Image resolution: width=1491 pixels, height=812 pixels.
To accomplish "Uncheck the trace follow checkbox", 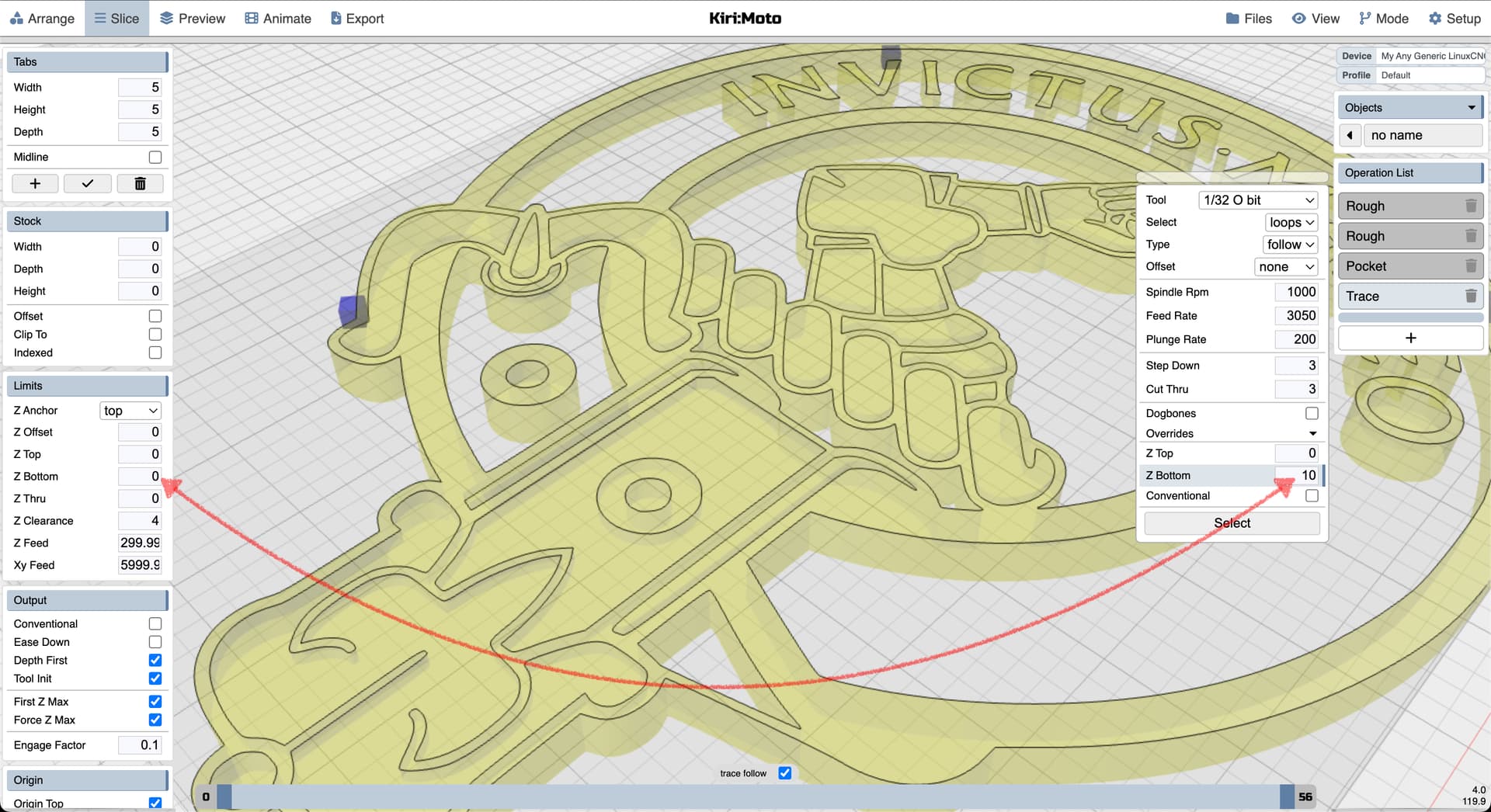I will point(784,773).
